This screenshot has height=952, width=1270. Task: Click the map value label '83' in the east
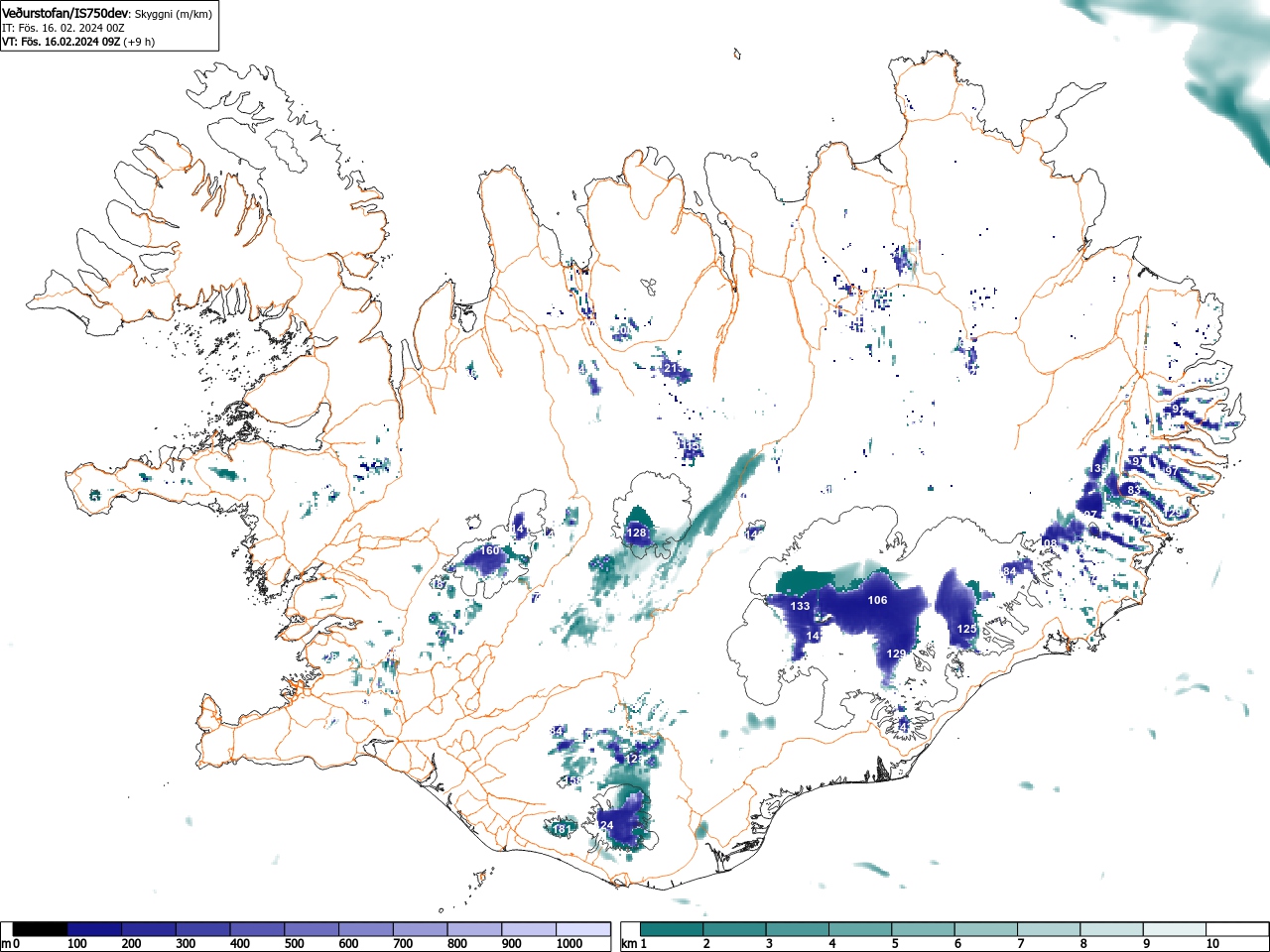pos(1134,490)
